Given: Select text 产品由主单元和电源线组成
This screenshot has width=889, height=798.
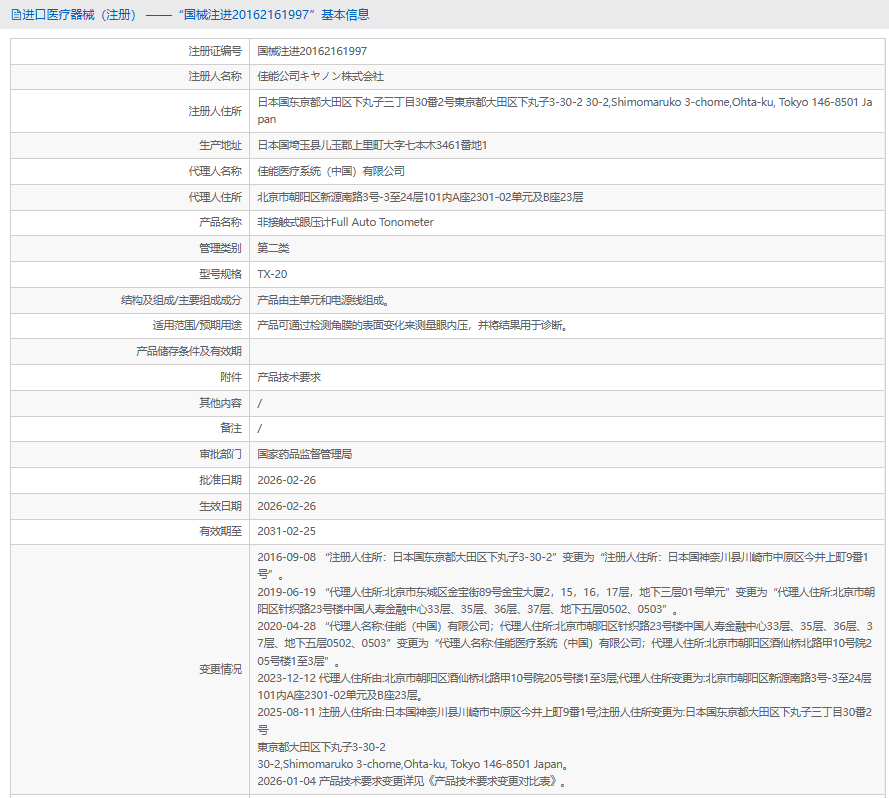Looking at the screenshot, I should point(323,300).
